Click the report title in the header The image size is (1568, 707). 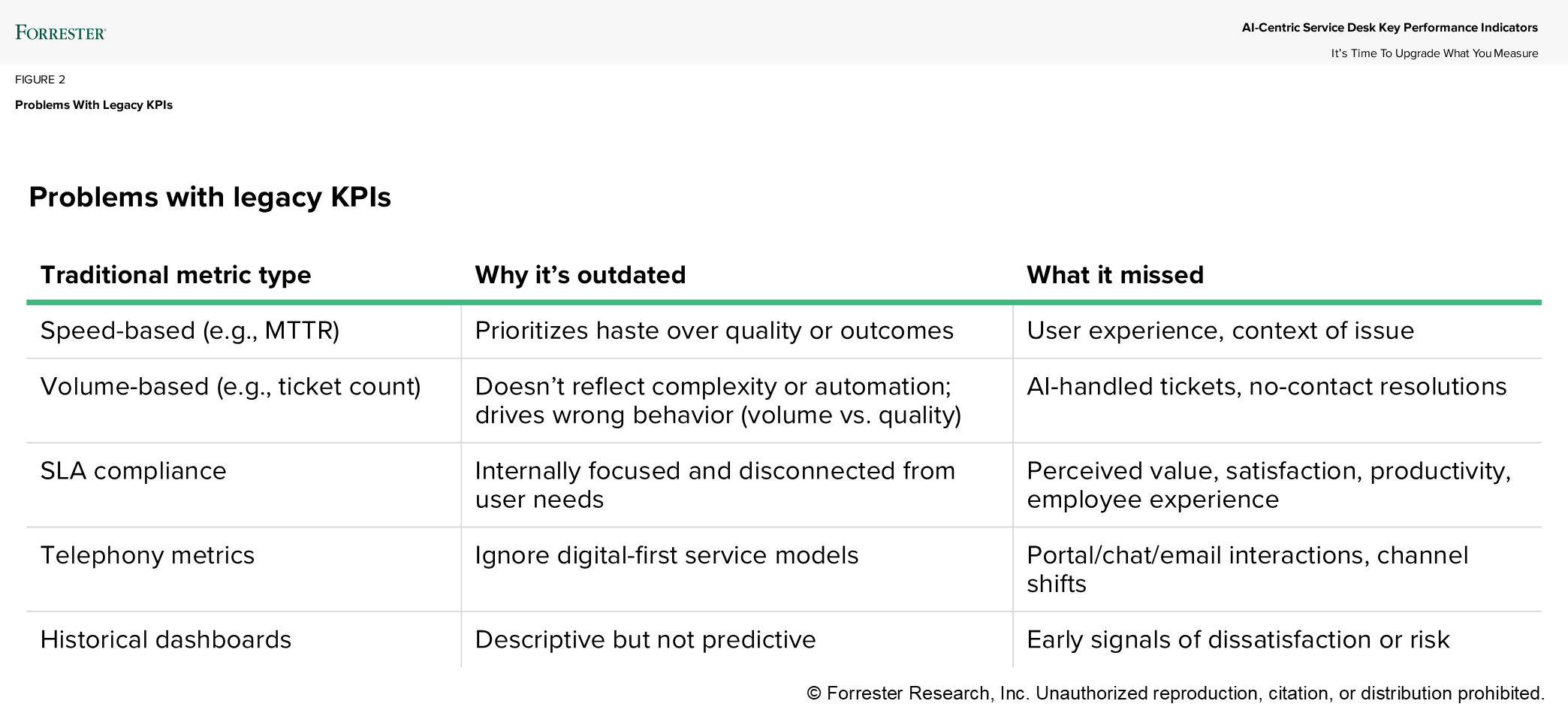point(1389,28)
